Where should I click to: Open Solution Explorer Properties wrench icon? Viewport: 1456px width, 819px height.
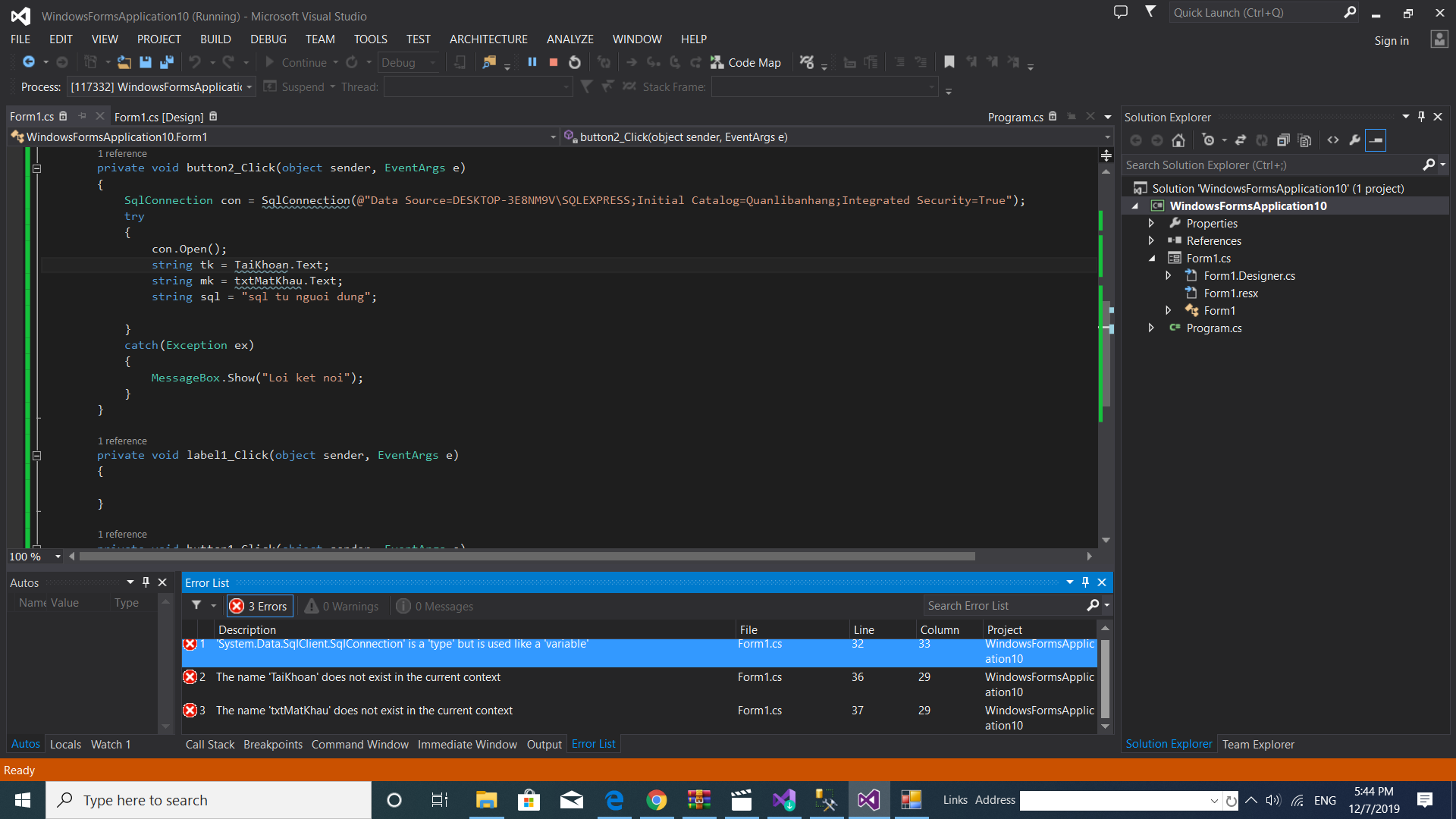pos(1354,140)
